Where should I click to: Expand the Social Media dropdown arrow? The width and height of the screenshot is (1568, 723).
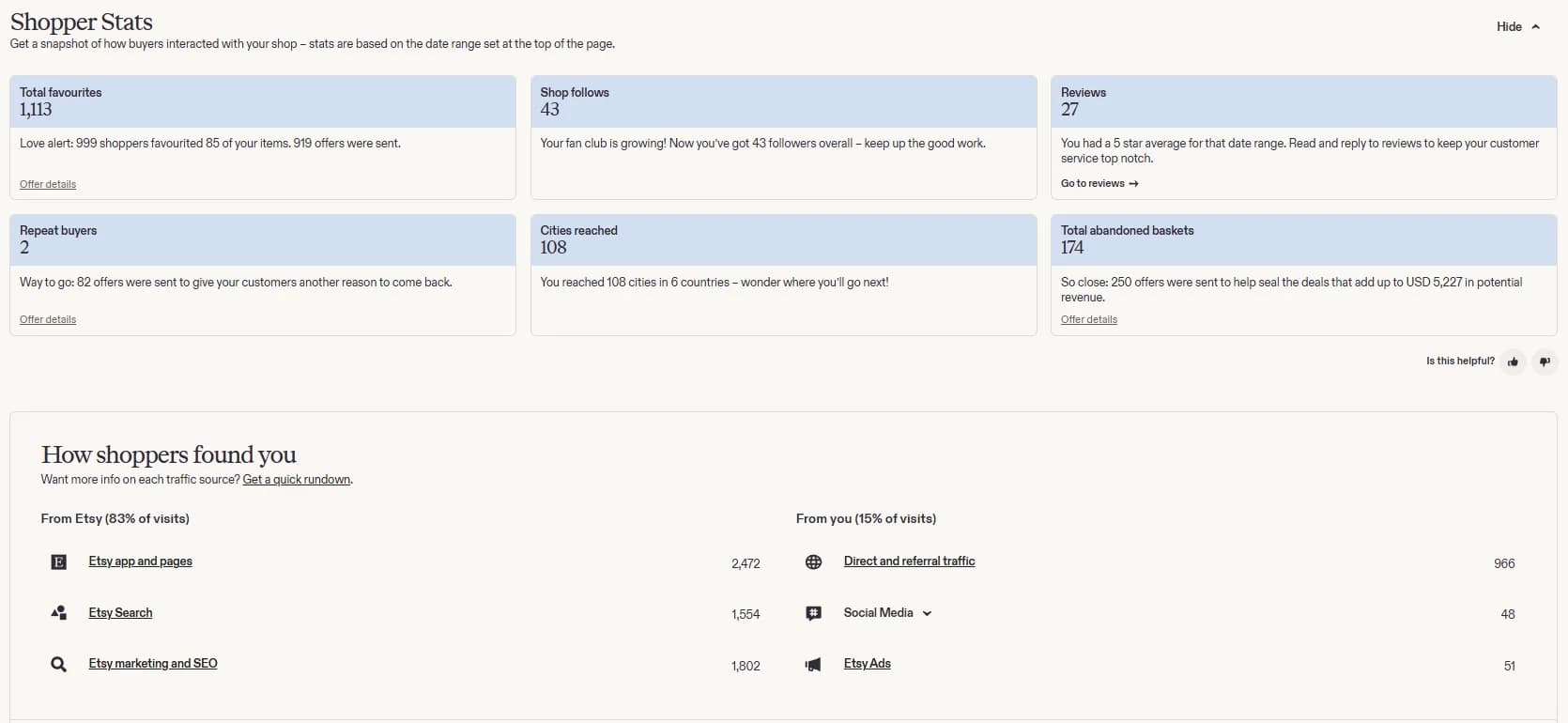tap(927, 613)
